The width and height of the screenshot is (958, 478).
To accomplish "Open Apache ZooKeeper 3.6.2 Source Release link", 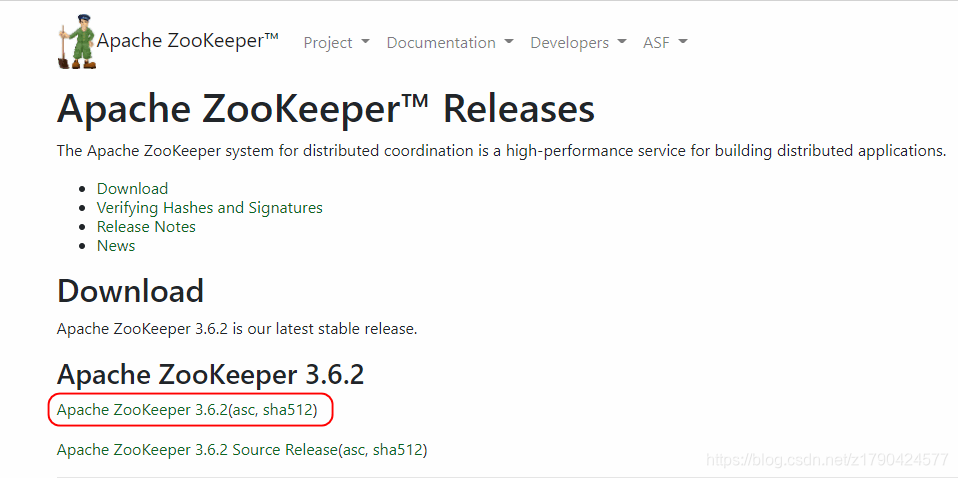I will tap(197, 450).
